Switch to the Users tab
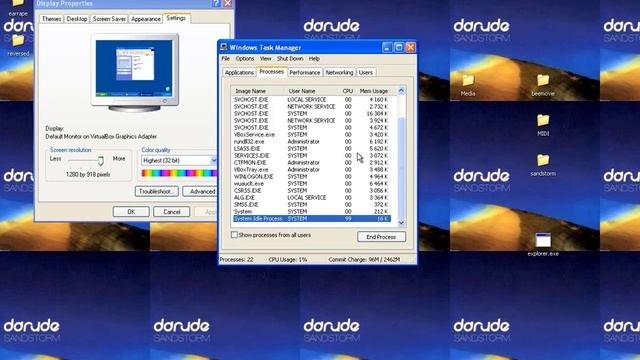 [x=366, y=72]
